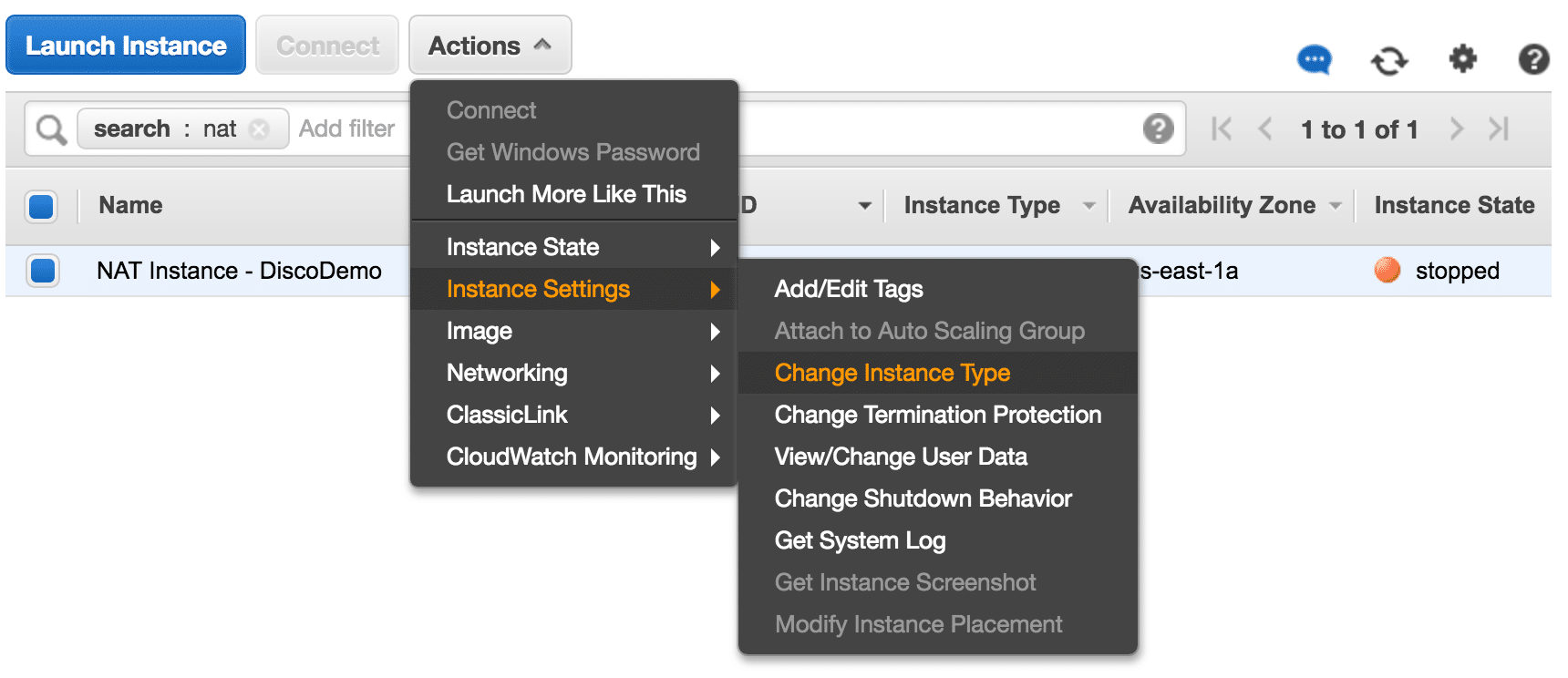The width and height of the screenshot is (1568, 678).
Task: Click the search bar help icon
Action: pyautogui.click(x=1158, y=128)
